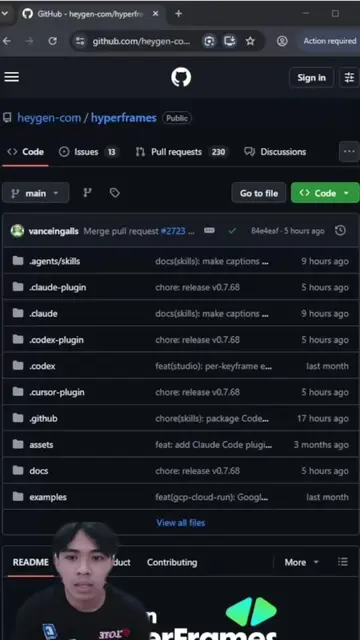Open the browser profile avatar icon
Viewport: 360px width, 640px height.
(282, 41)
